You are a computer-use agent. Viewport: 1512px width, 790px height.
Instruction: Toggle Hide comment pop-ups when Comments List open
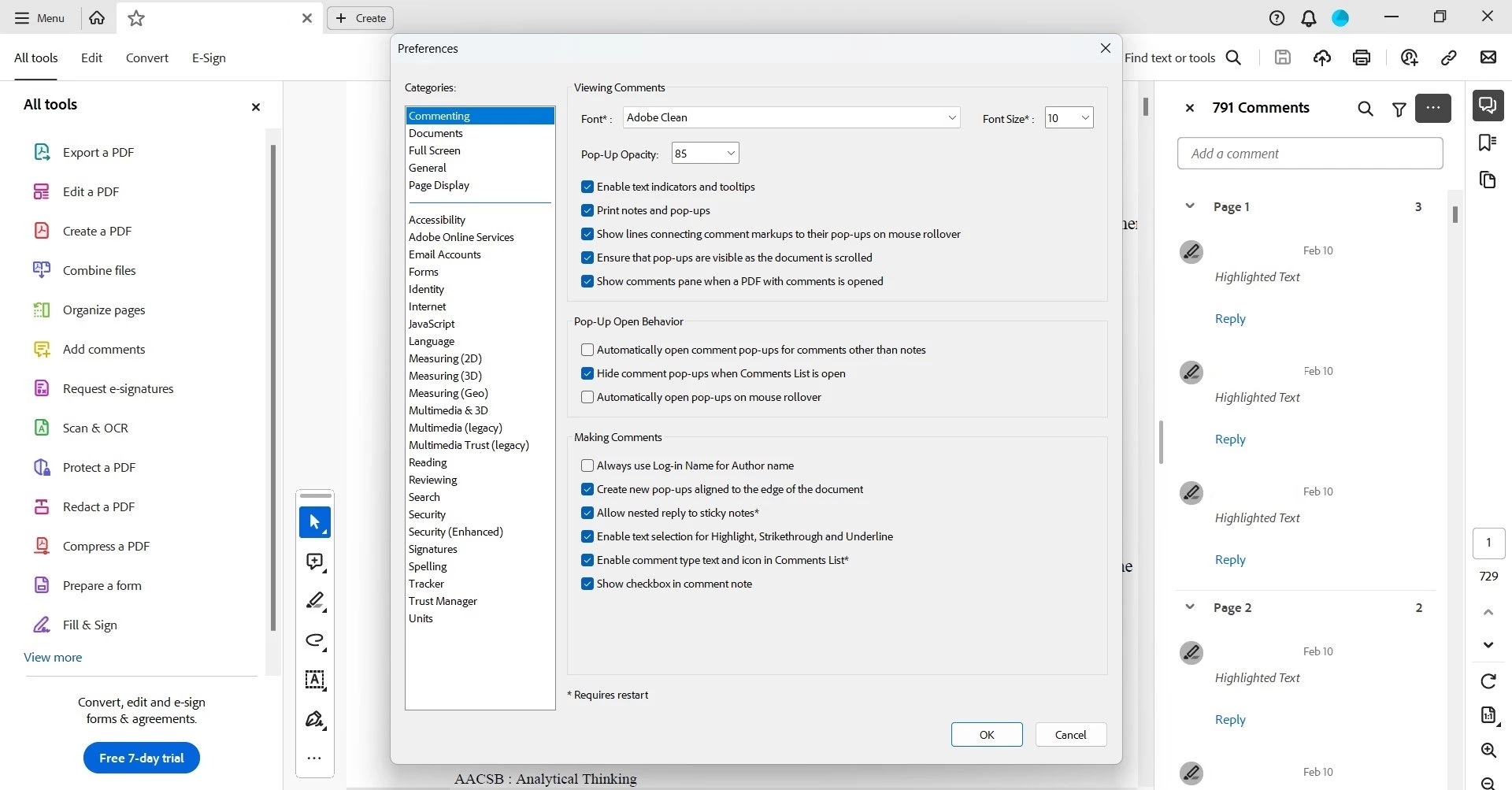pos(587,373)
